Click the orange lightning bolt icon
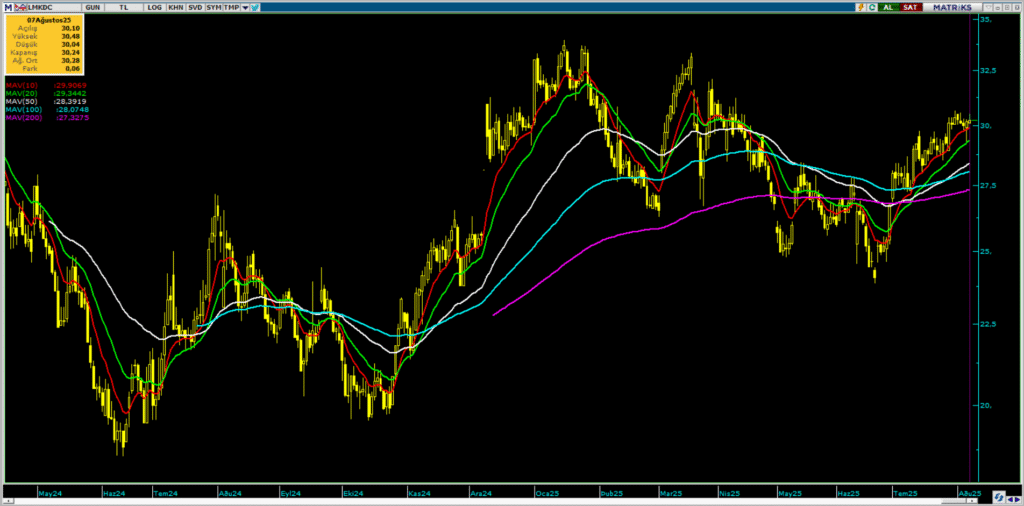The width and height of the screenshot is (1024, 506). (x=861, y=7)
